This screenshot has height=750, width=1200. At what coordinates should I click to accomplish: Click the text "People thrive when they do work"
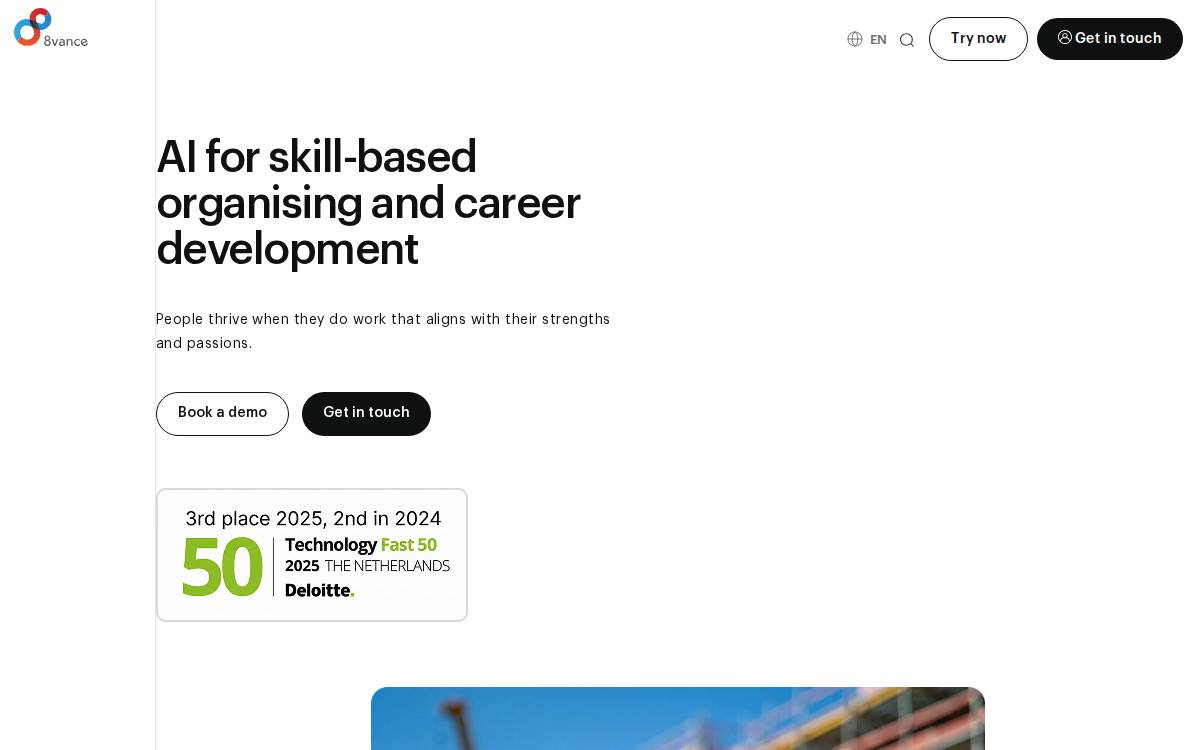pos(271,320)
